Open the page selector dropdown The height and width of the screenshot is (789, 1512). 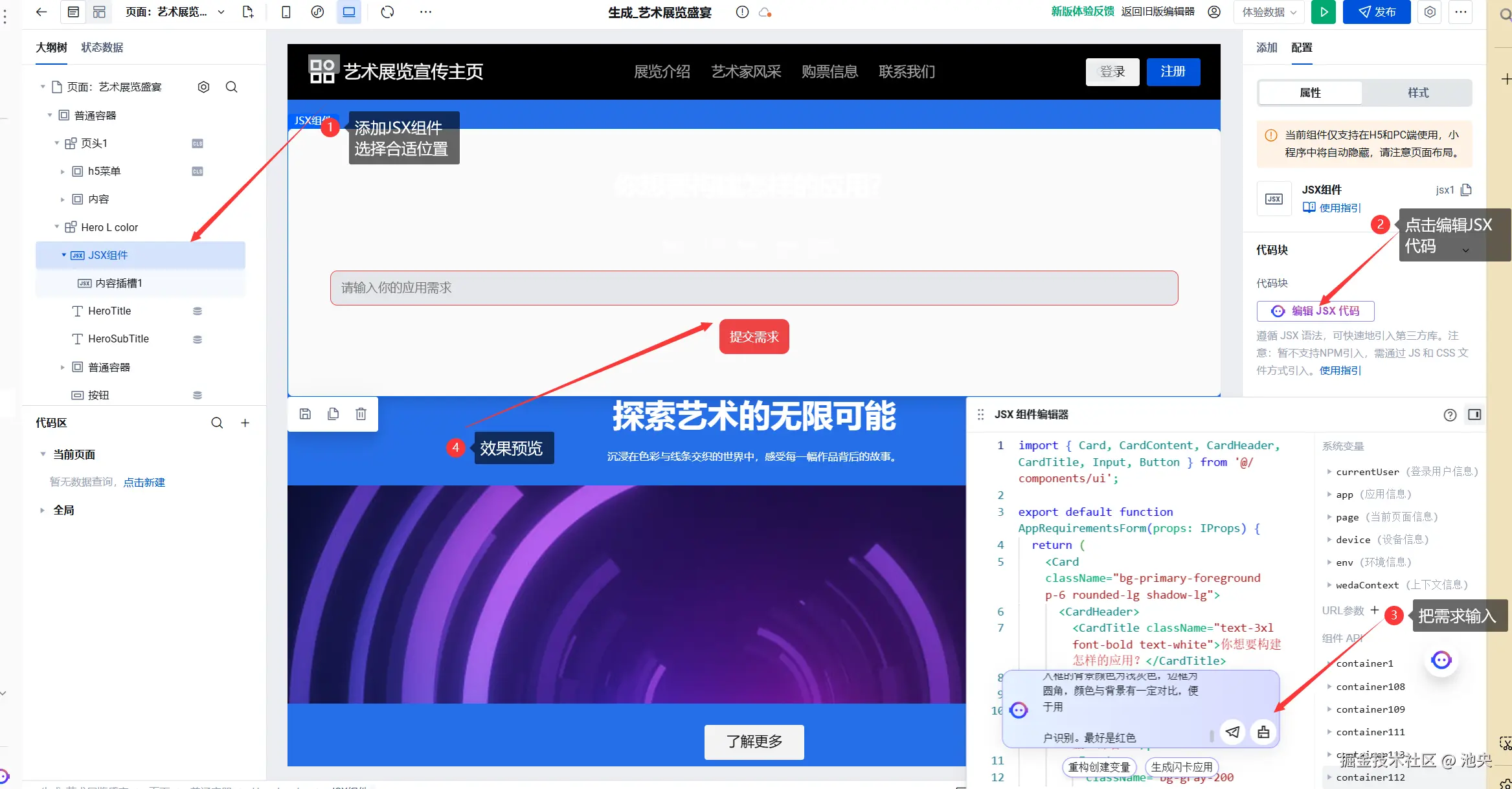pyautogui.click(x=221, y=12)
